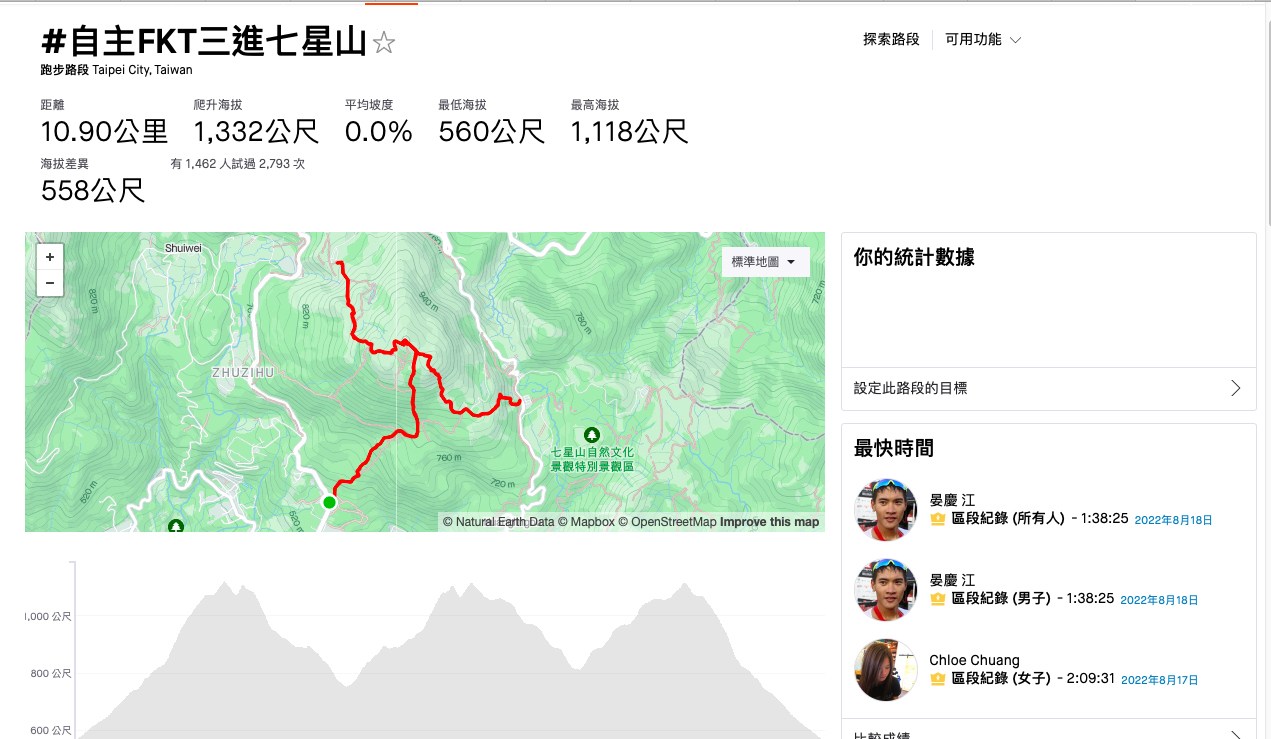
Task: Open 晏慶 江 overall record profile photo
Action: click(x=886, y=510)
